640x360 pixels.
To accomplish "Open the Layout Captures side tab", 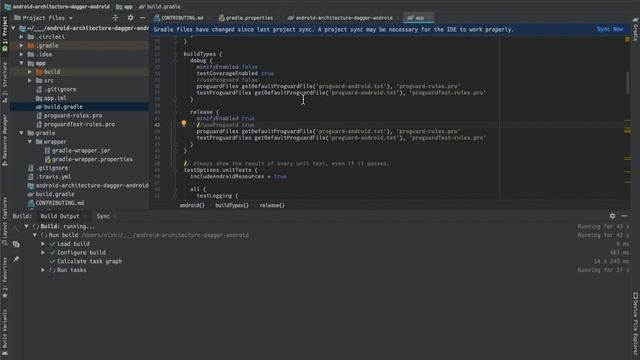I will [x=5, y=222].
